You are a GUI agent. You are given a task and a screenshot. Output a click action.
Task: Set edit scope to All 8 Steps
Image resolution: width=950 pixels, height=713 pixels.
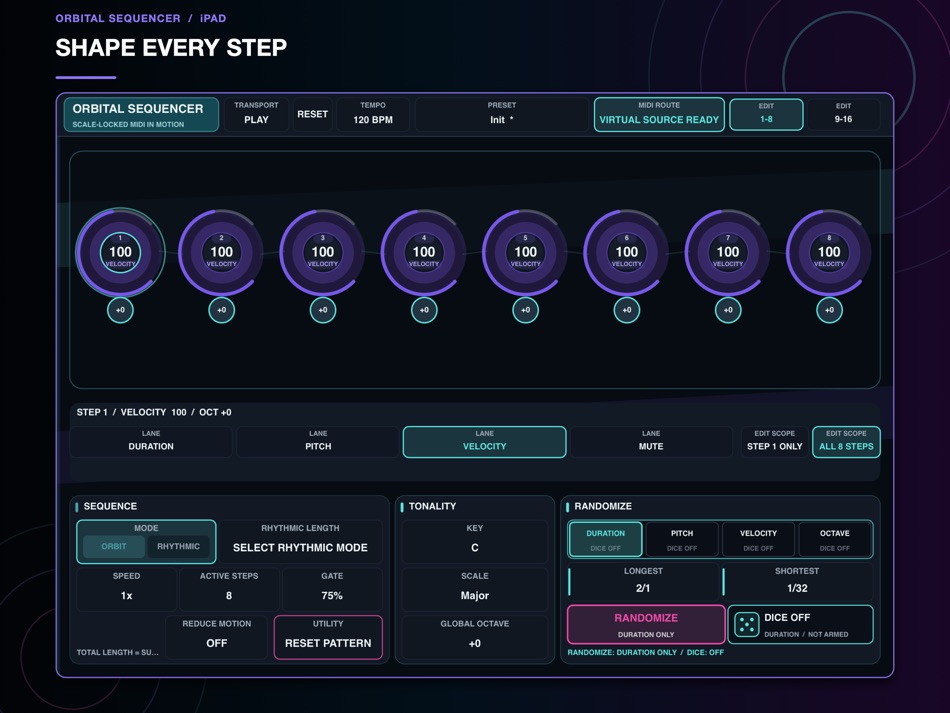(x=846, y=442)
